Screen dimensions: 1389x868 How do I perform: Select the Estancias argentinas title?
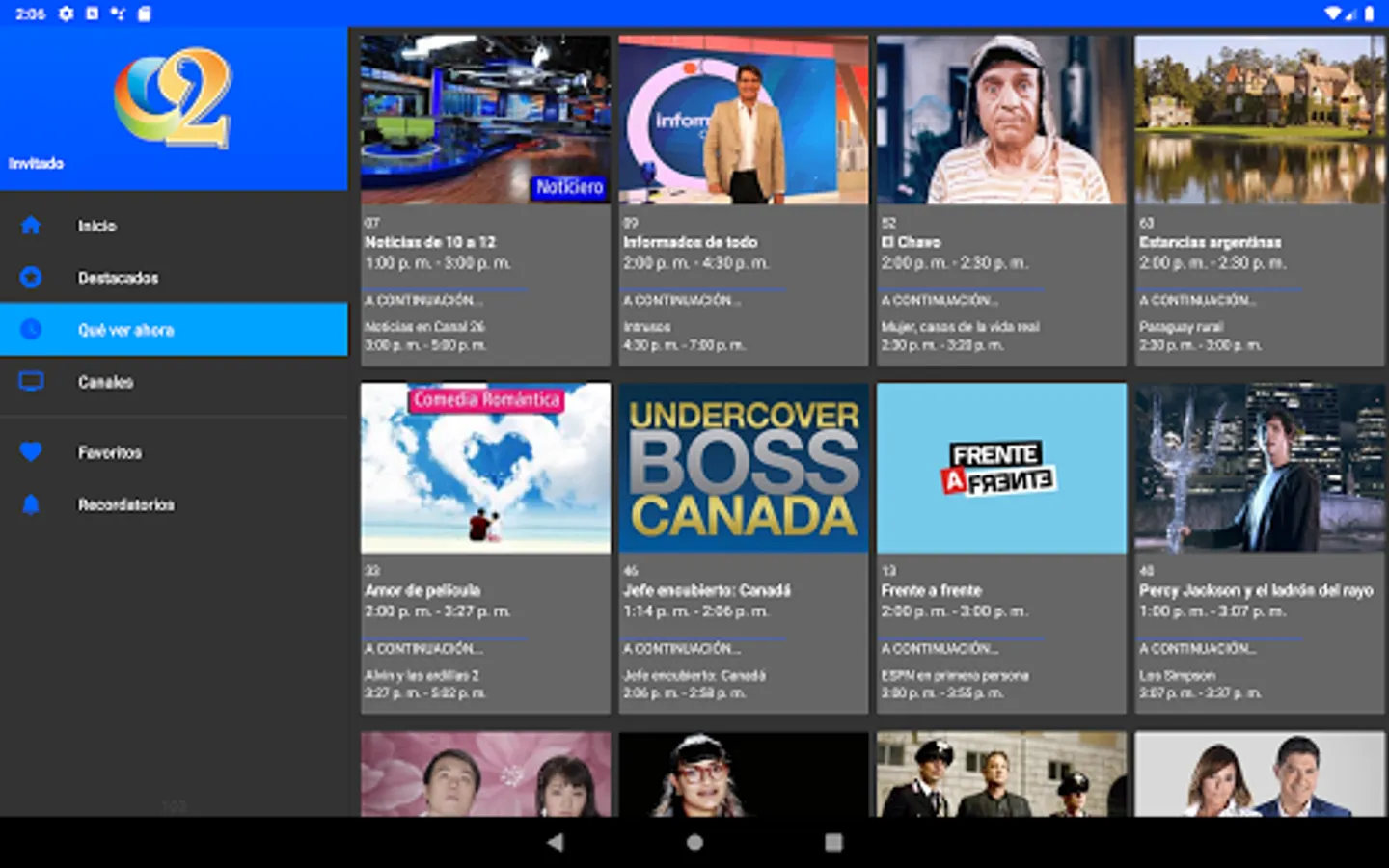[x=1211, y=242]
